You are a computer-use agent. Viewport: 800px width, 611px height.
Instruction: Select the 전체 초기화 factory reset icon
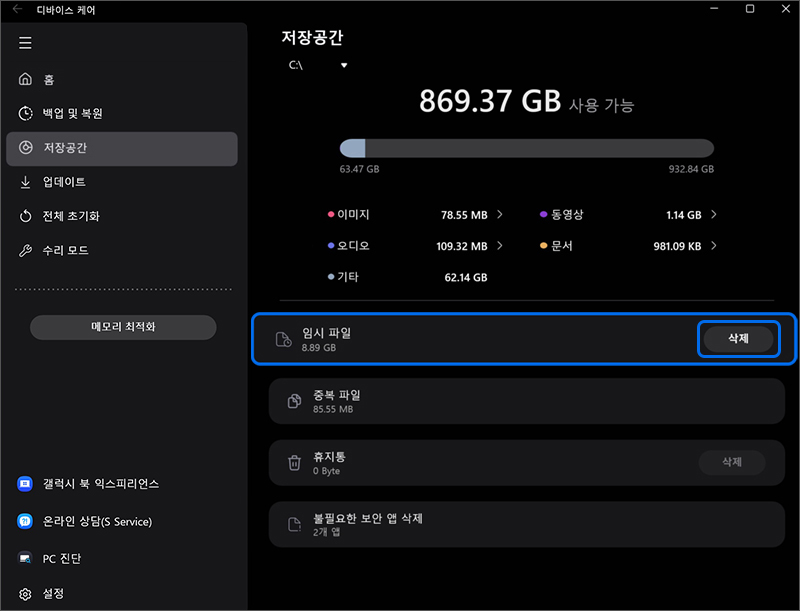click(25, 215)
